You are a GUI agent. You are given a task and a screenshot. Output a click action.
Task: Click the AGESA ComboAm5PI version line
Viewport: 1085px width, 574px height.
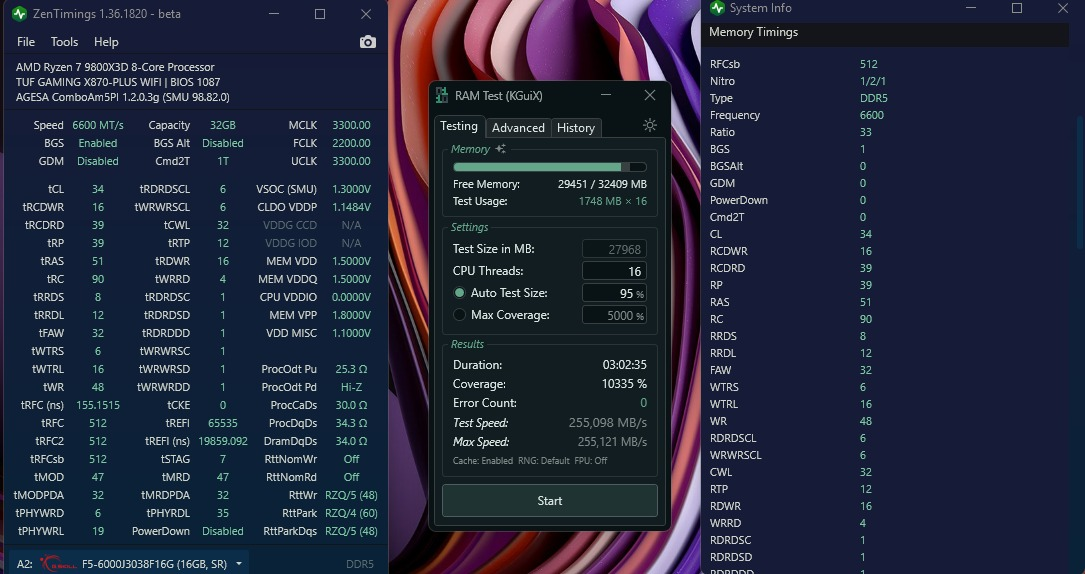tap(122, 98)
